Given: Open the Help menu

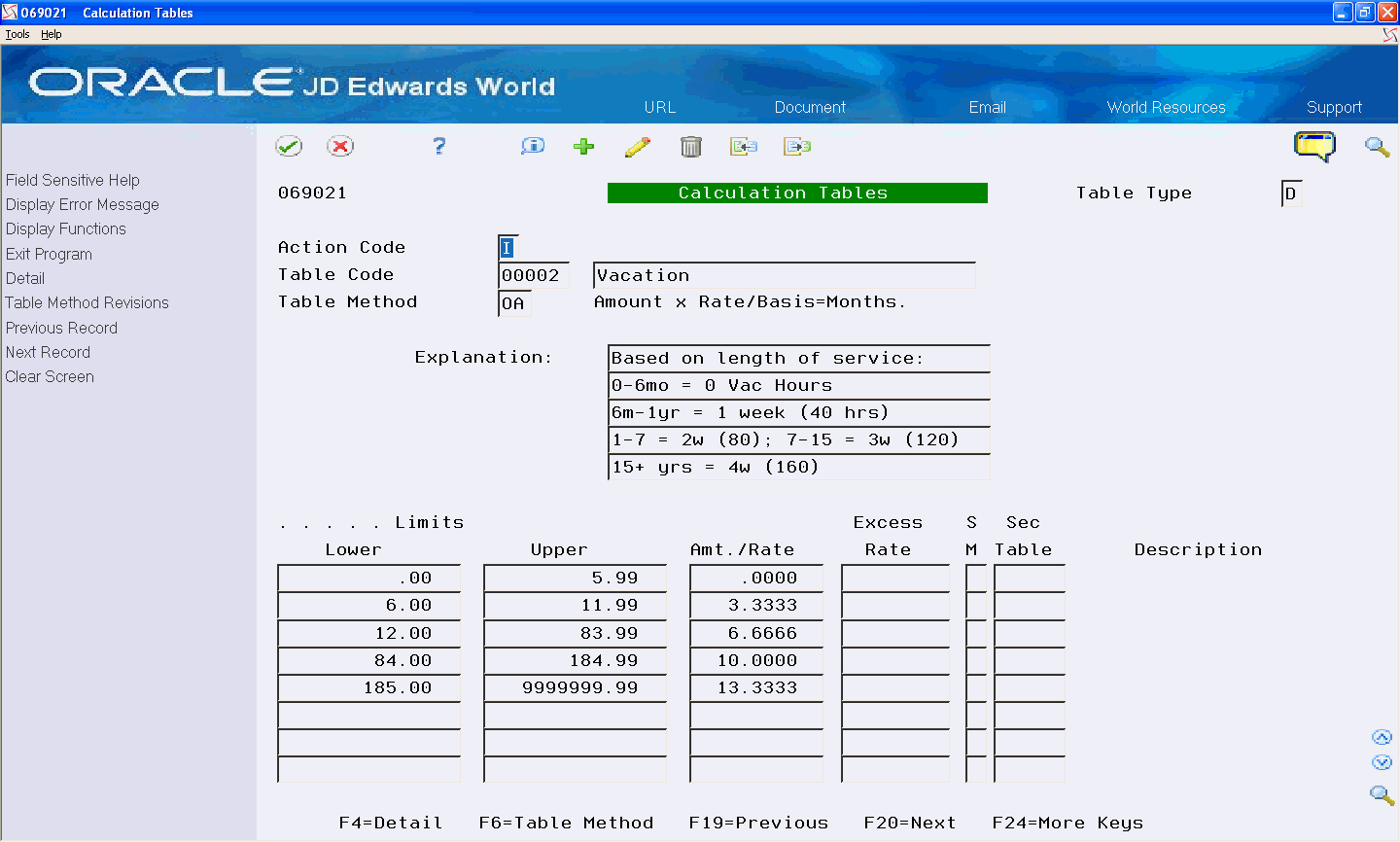Looking at the screenshot, I should pos(51,33).
